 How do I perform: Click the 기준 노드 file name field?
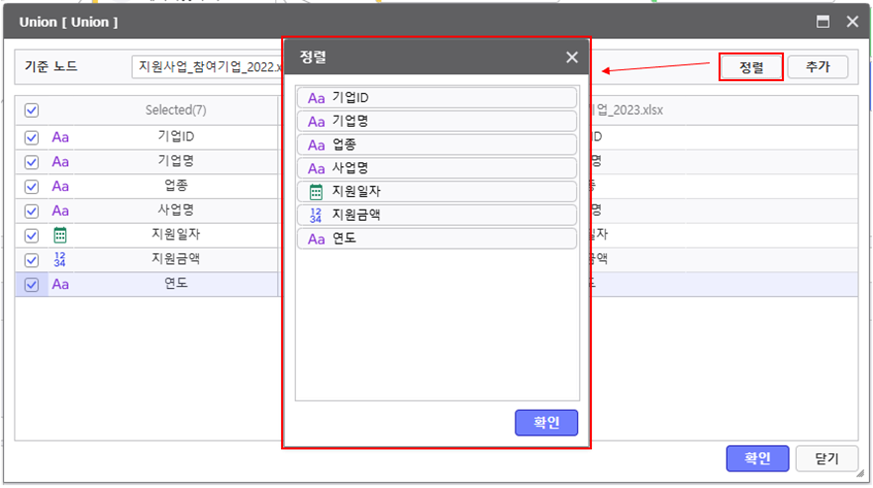207,67
